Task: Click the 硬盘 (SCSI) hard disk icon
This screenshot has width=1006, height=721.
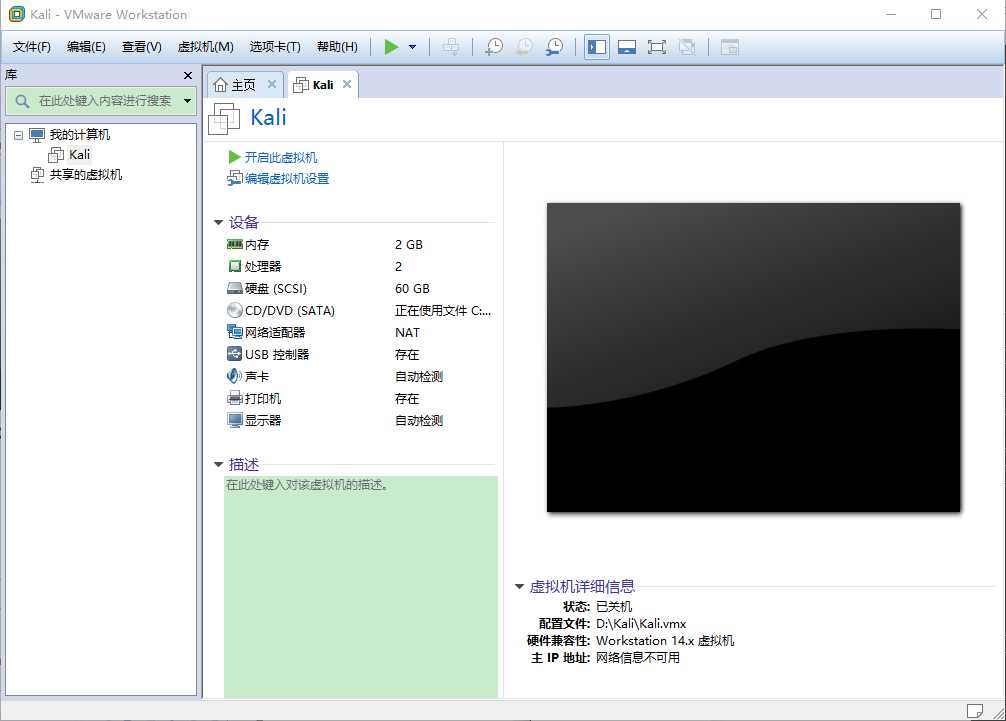Action: pyautogui.click(x=235, y=289)
